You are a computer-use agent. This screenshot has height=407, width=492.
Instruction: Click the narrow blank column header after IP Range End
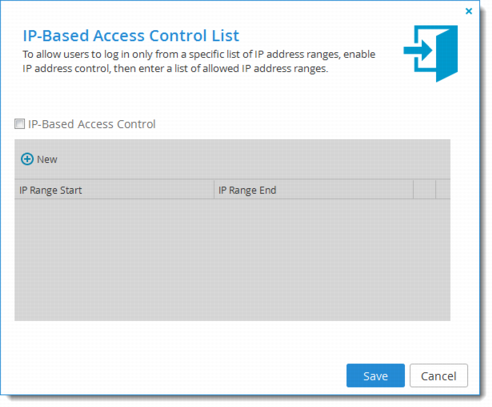coord(424,190)
